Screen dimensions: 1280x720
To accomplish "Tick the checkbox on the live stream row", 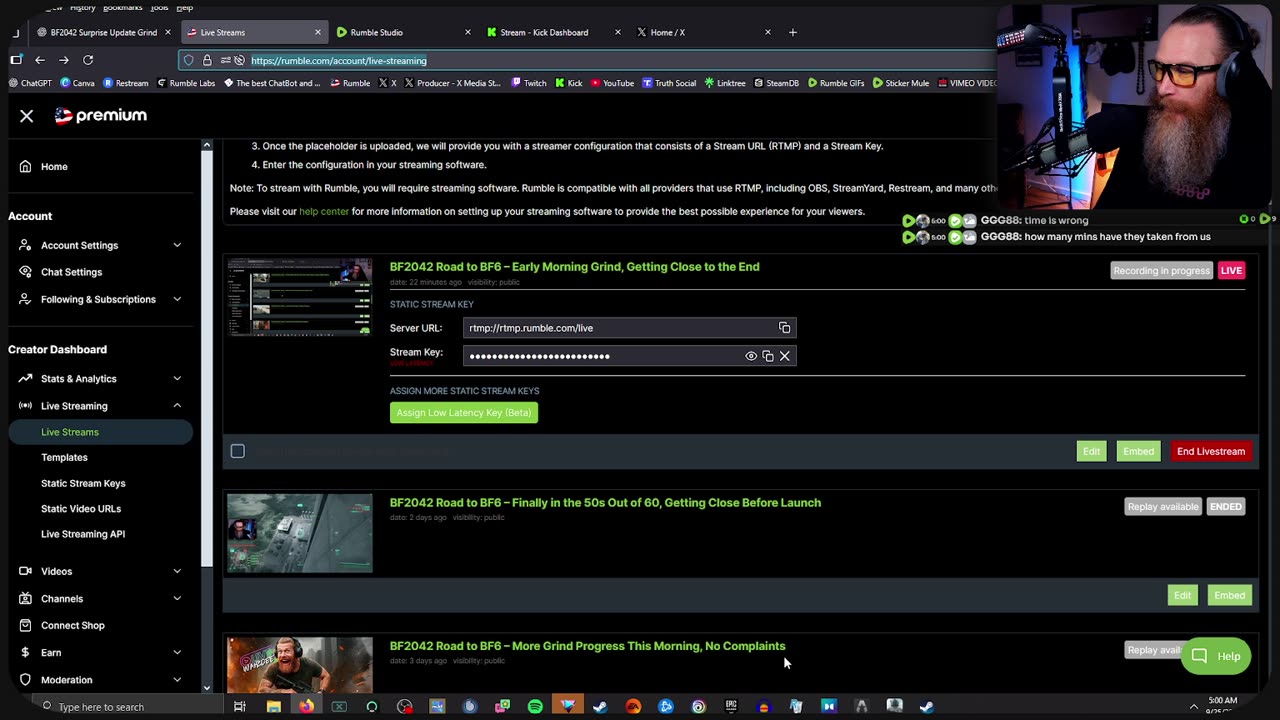I will (238, 451).
